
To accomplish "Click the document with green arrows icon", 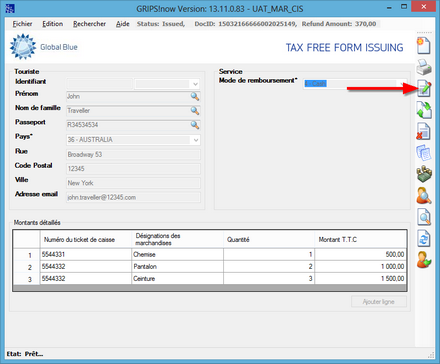I will coord(424,110).
